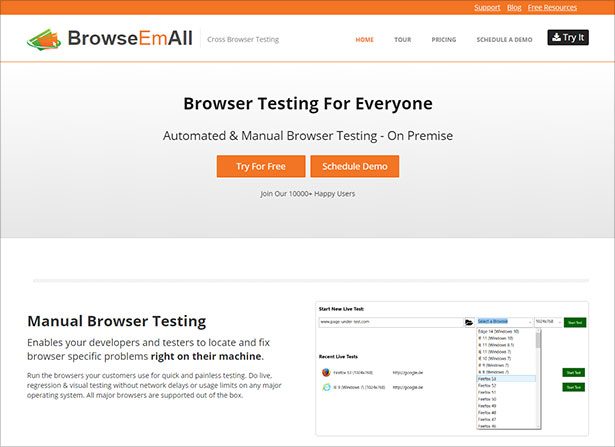The height and width of the screenshot is (447, 615).
Task: Click the browser list scrollbar thumb
Action: click(538, 340)
